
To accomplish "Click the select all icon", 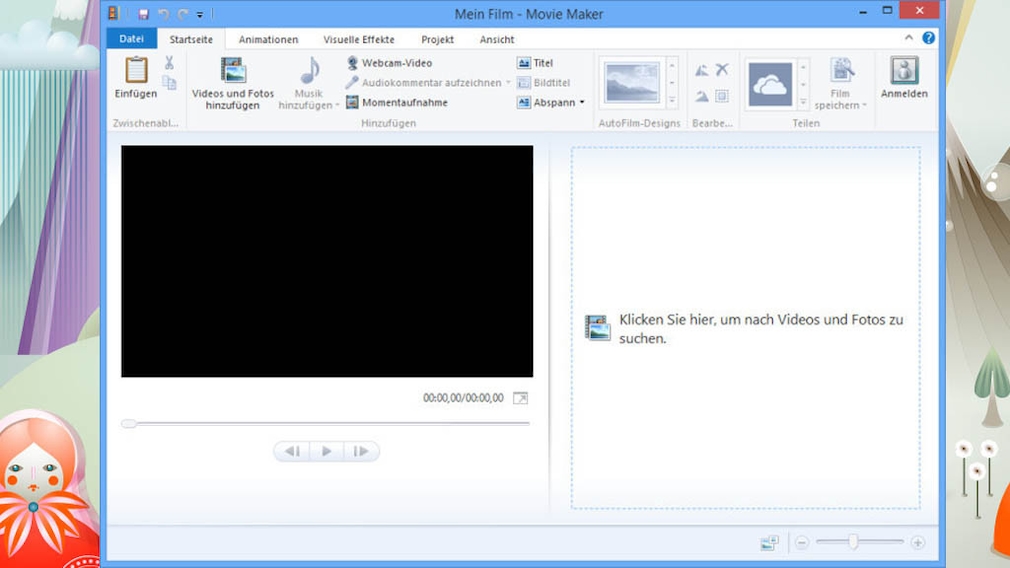I will click(x=722, y=97).
